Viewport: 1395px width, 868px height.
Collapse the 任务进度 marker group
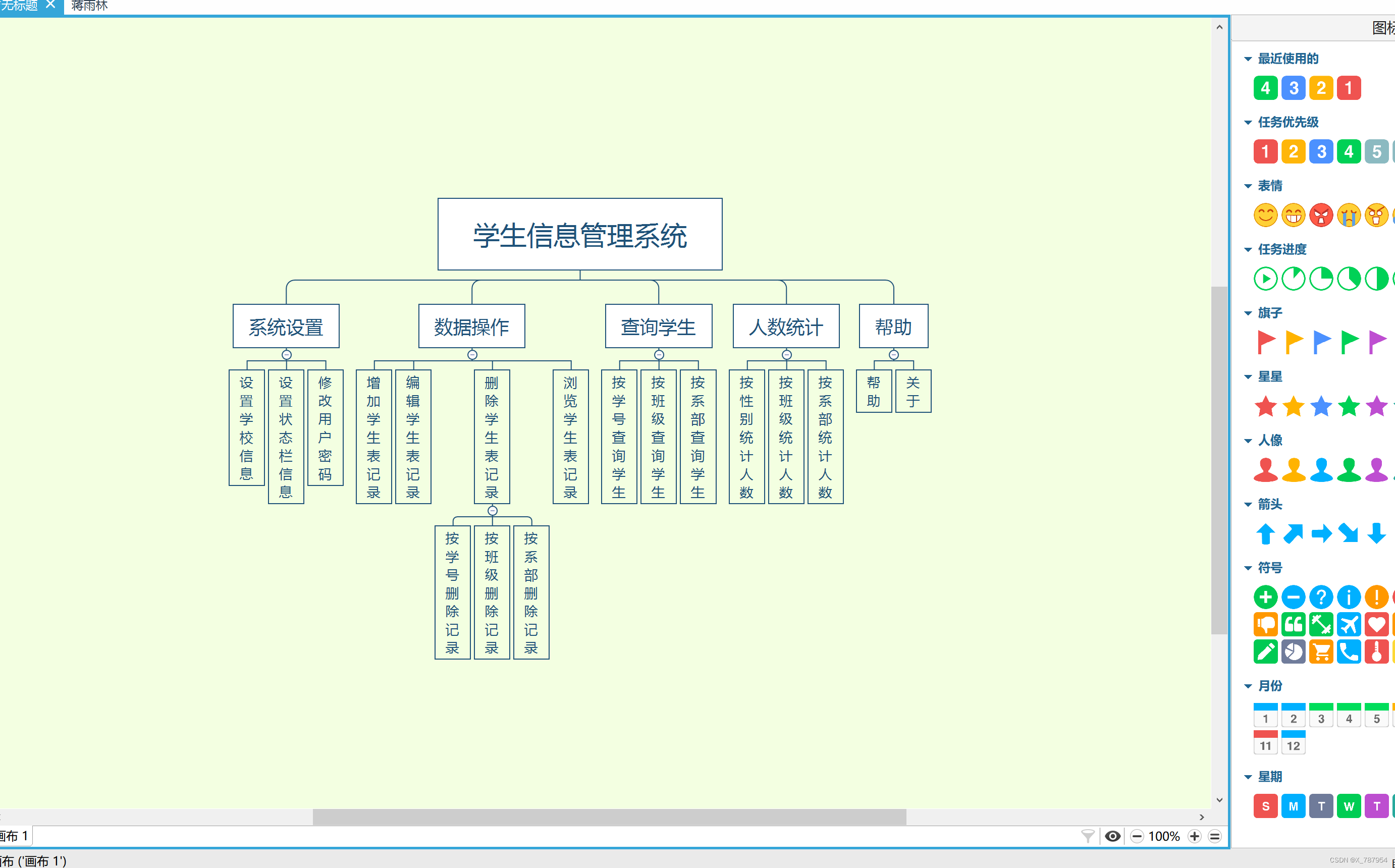1248,250
